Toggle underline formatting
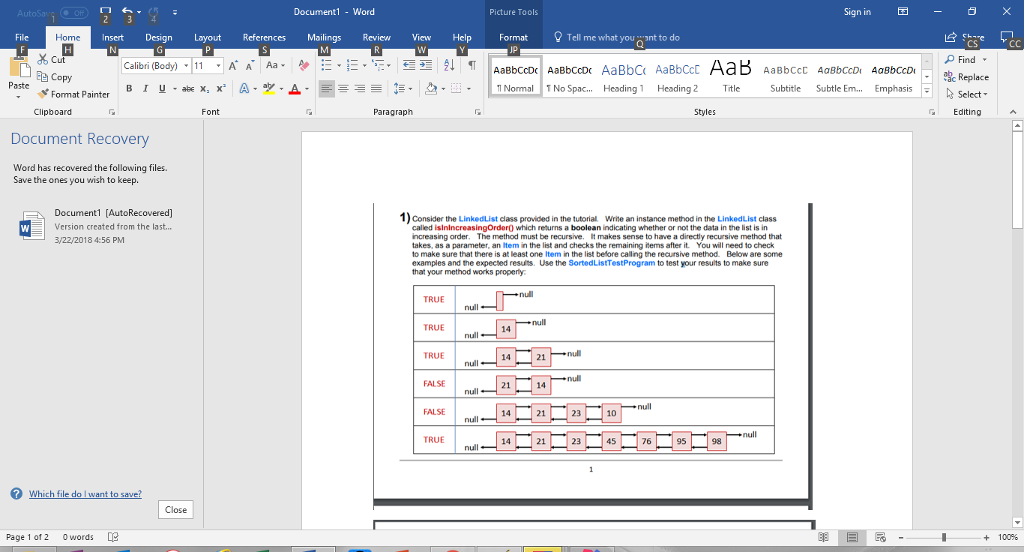The height and width of the screenshot is (552, 1024). [x=162, y=88]
